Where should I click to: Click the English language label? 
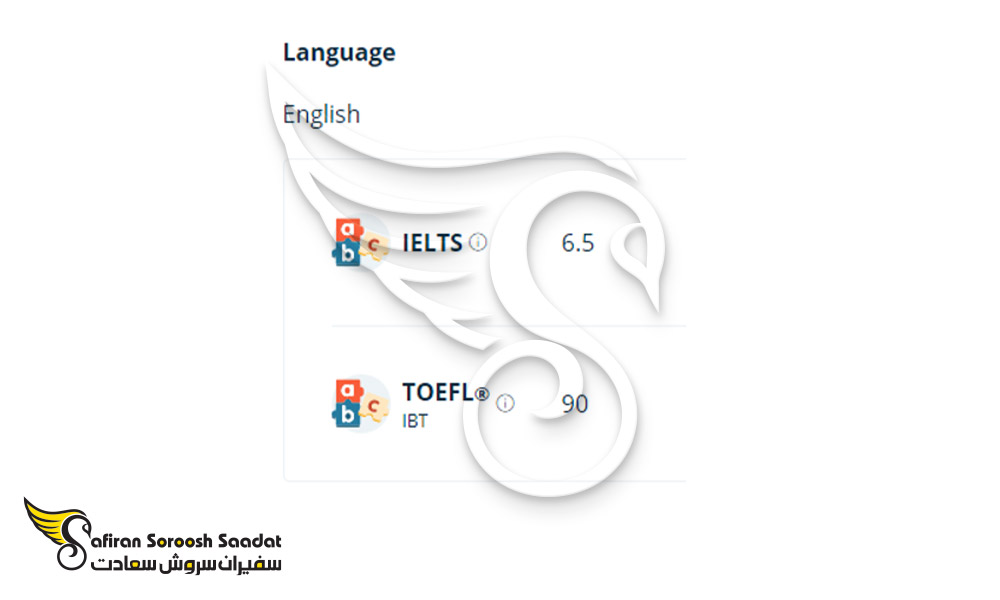pos(321,115)
